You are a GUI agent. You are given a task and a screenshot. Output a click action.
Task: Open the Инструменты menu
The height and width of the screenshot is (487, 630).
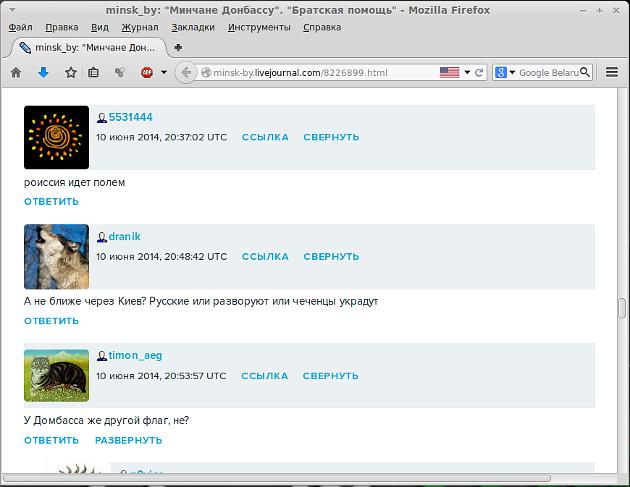[x=259, y=27]
